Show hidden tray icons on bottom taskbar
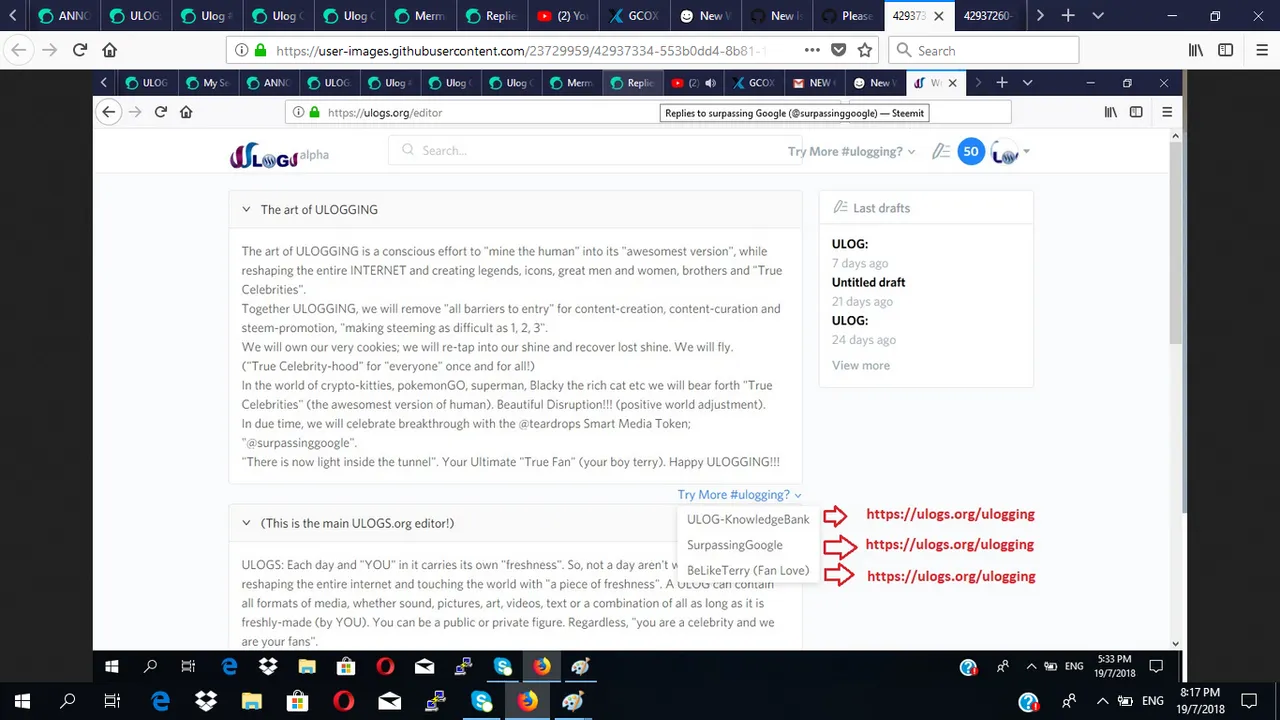1280x720 pixels. (1102, 702)
